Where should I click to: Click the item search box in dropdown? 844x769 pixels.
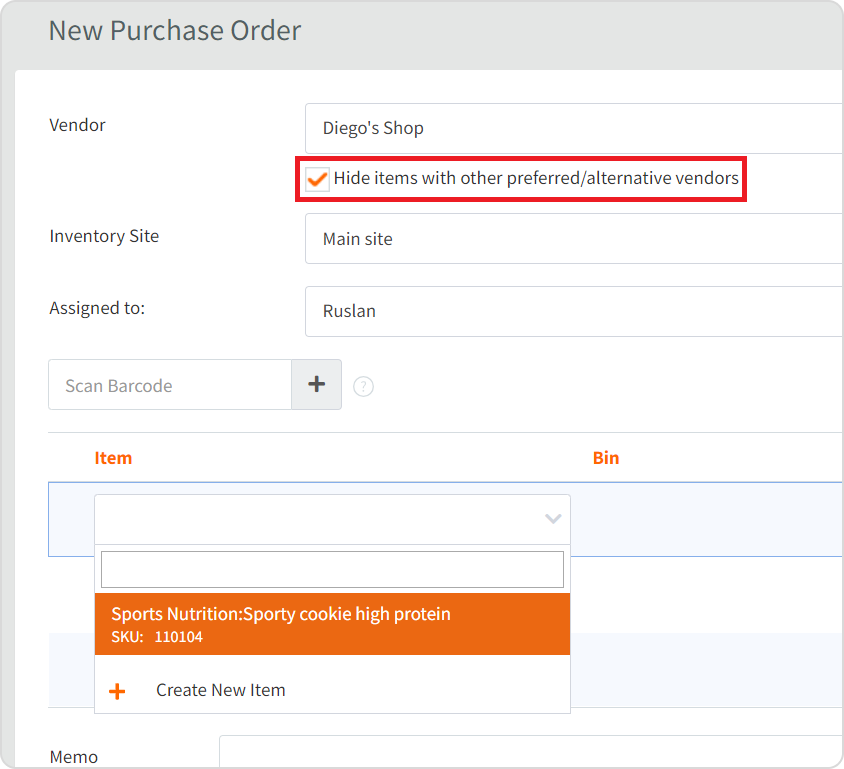pyautogui.click(x=332, y=569)
